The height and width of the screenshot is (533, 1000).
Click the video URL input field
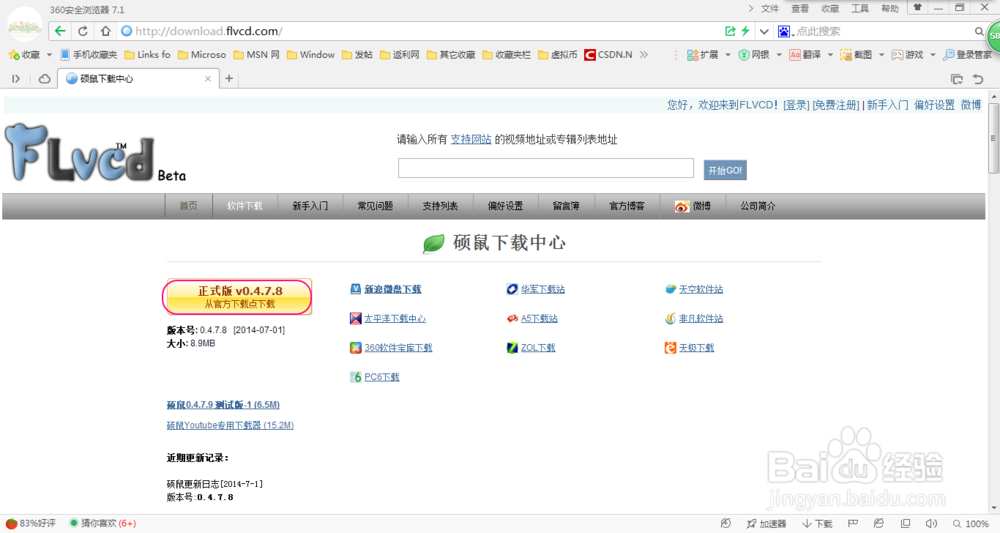click(546, 168)
